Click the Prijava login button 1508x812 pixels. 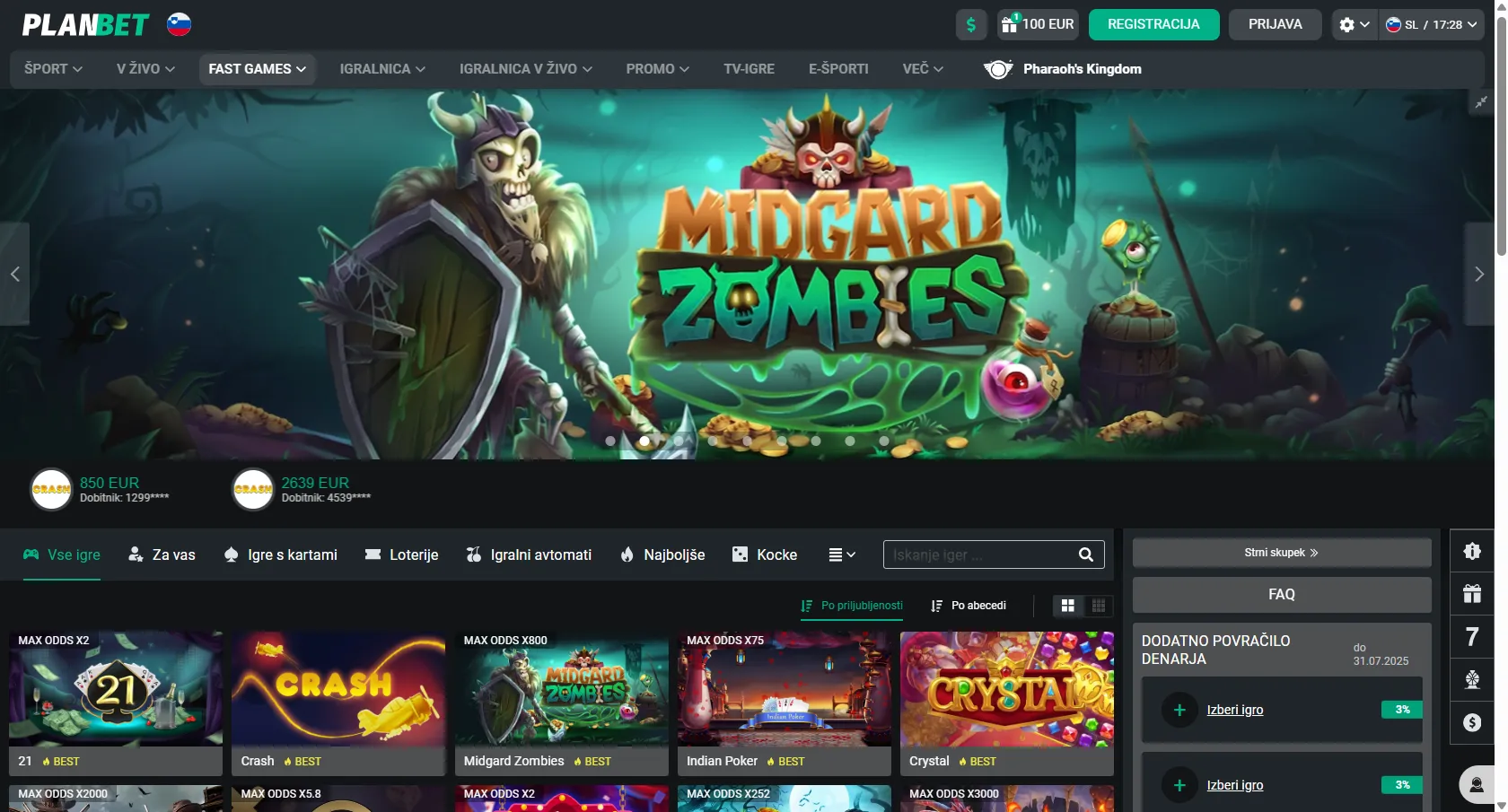click(x=1275, y=24)
